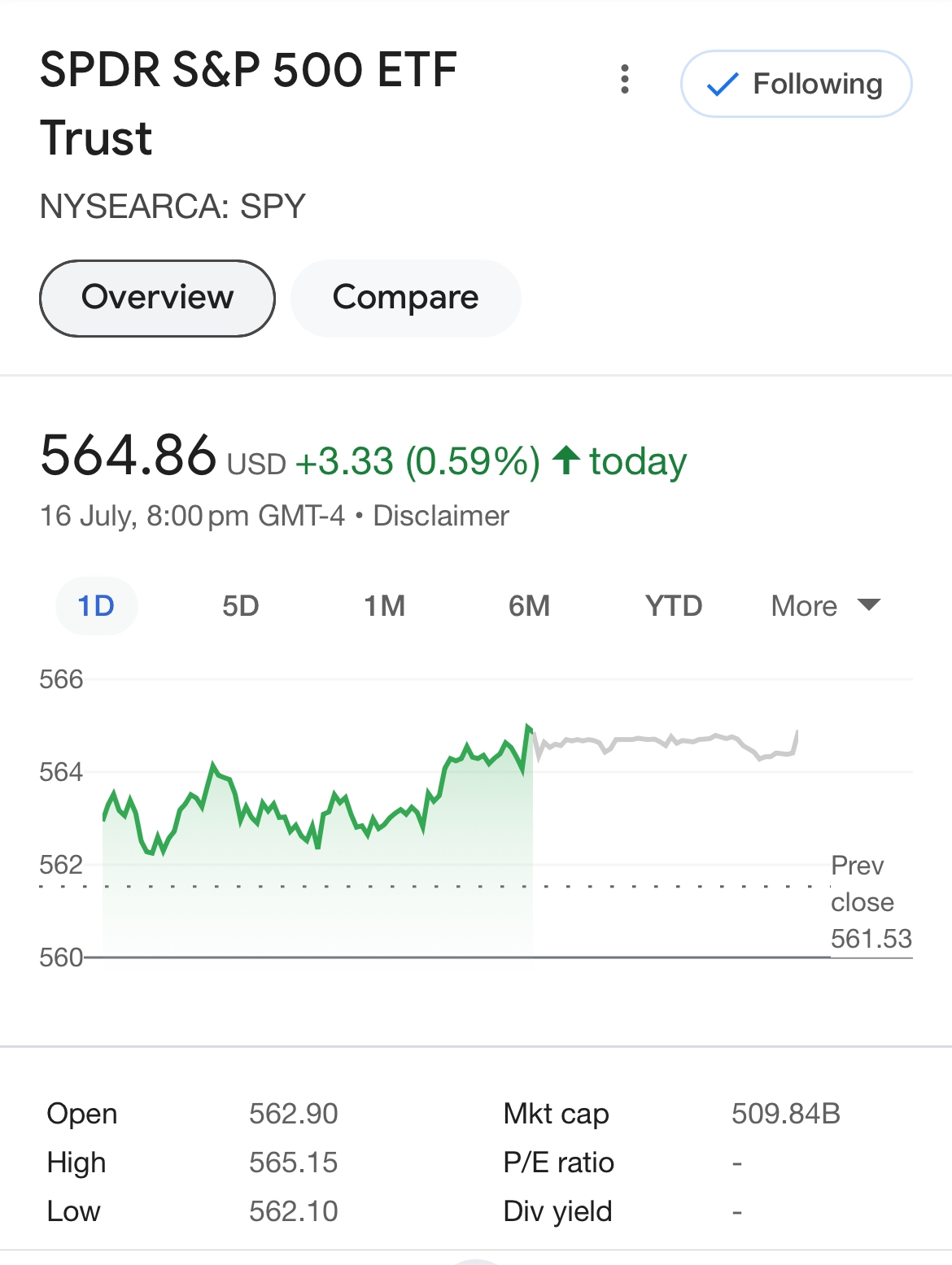Open the three-dot more options menu

pos(625,80)
